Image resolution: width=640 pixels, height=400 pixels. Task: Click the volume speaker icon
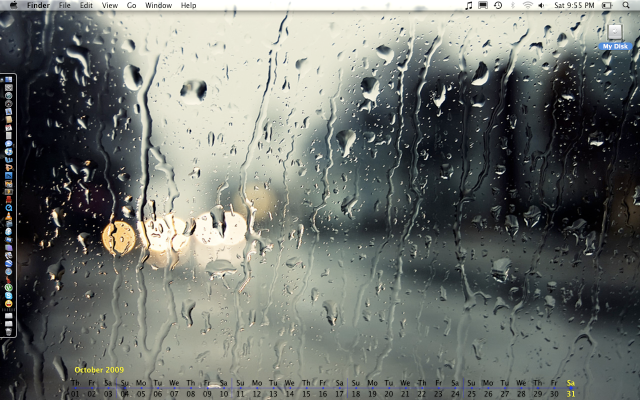click(541, 5)
